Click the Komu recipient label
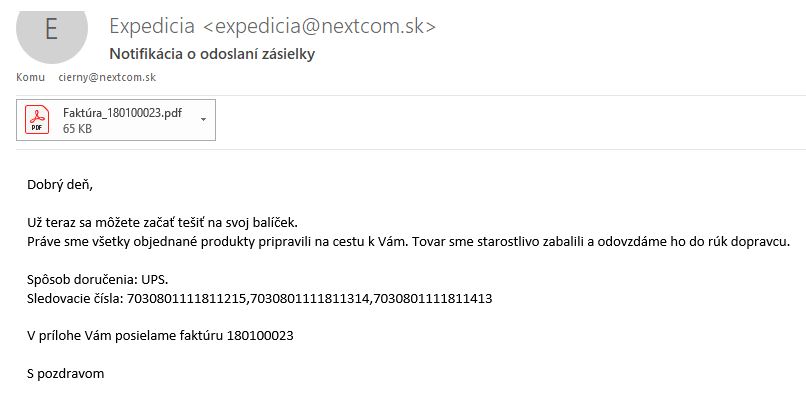The height and width of the screenshot is (403, 806). [30, 78]
